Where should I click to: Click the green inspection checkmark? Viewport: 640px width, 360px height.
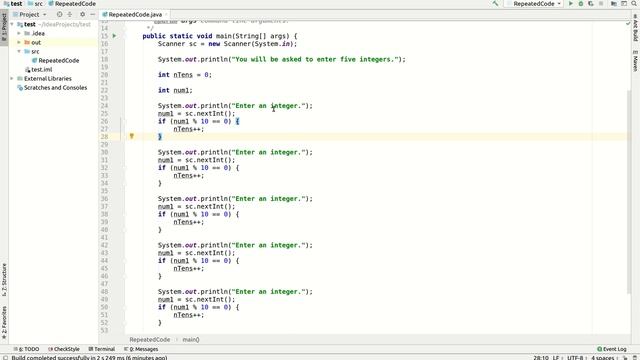coord(628,23)
